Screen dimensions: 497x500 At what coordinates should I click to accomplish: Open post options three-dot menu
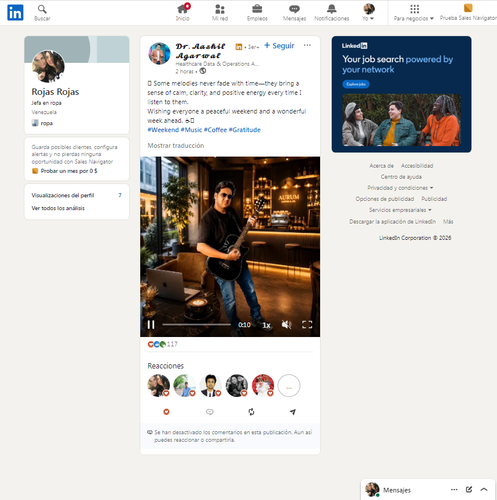(307, 45)
